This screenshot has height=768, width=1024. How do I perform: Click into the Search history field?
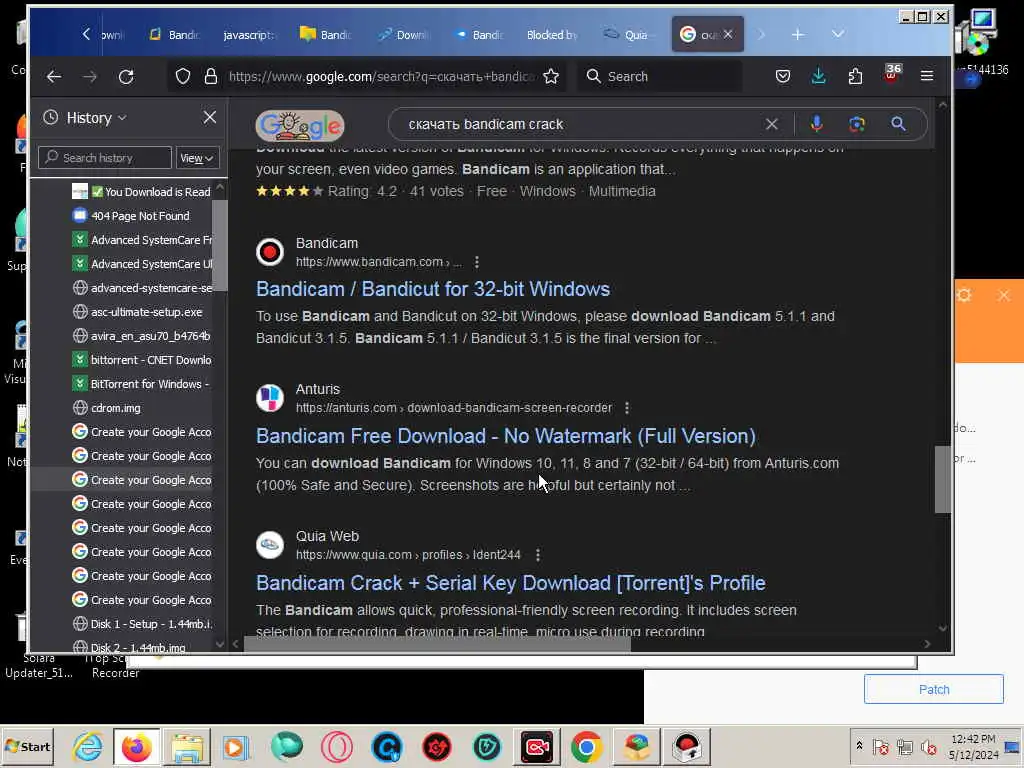(x=104, y=158)
